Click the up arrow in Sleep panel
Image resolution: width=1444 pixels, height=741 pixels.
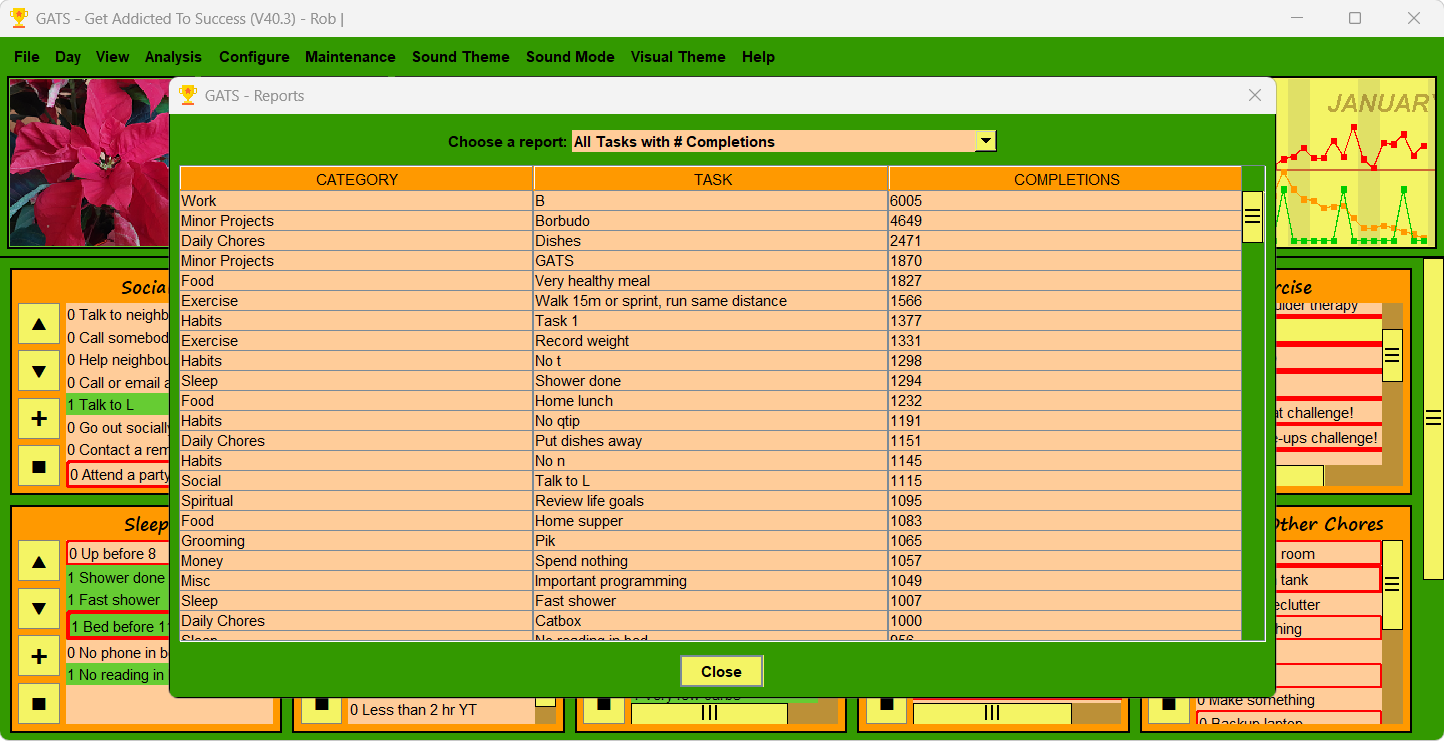click(x=39, y=562)
